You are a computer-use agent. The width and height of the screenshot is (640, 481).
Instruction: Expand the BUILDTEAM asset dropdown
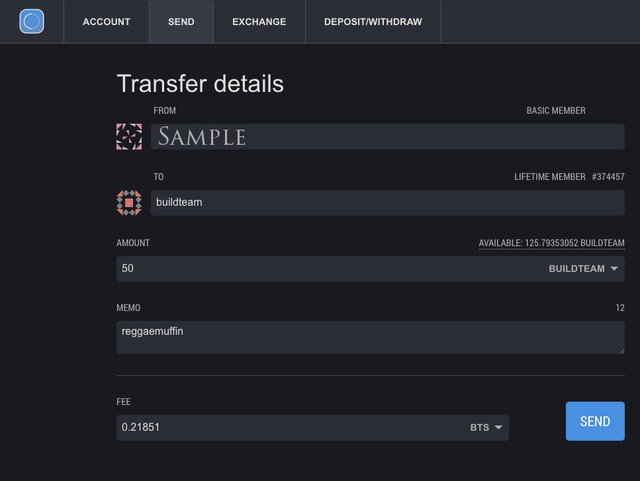[585, 269]
